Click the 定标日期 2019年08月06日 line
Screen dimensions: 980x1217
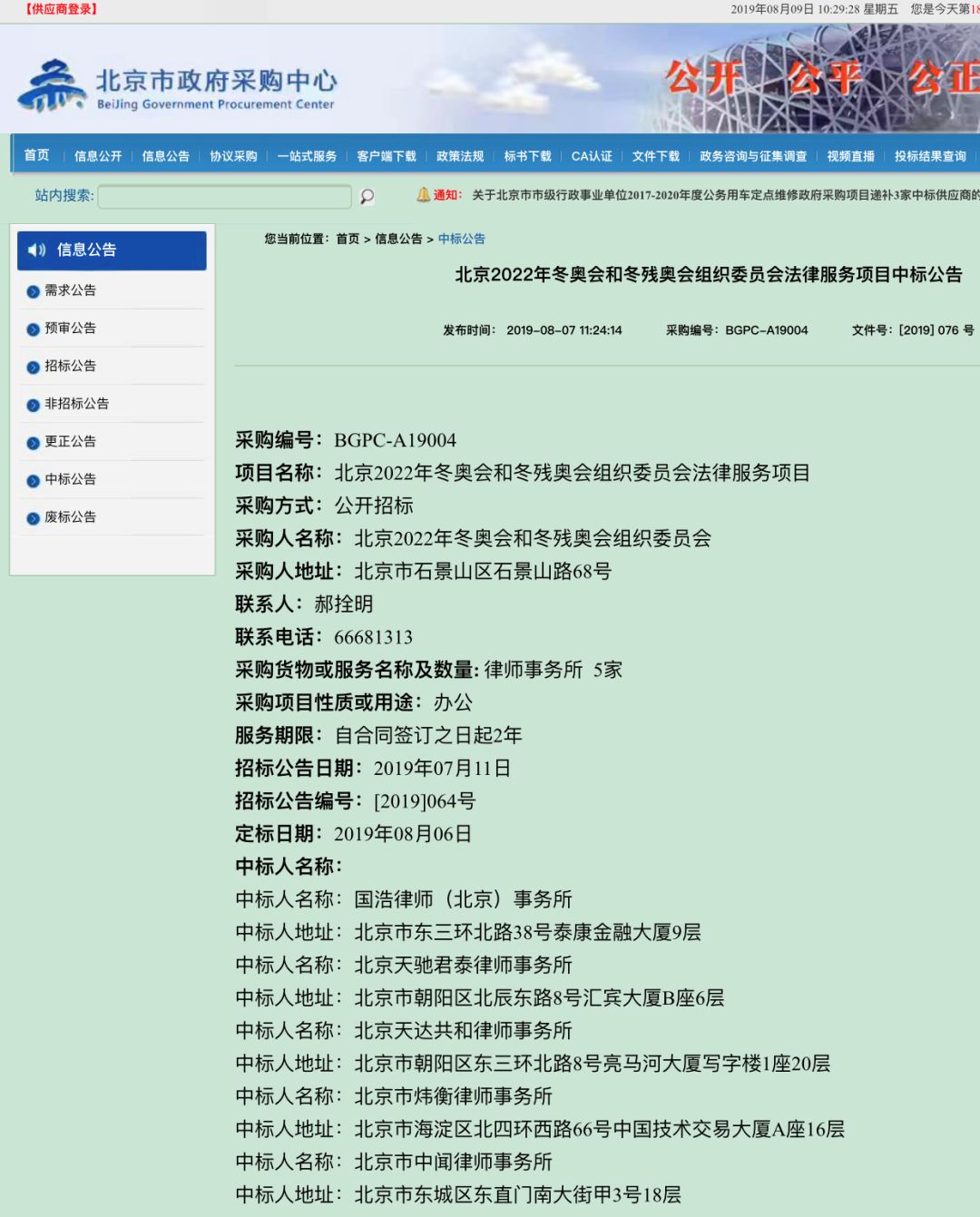tap(354, 834)
